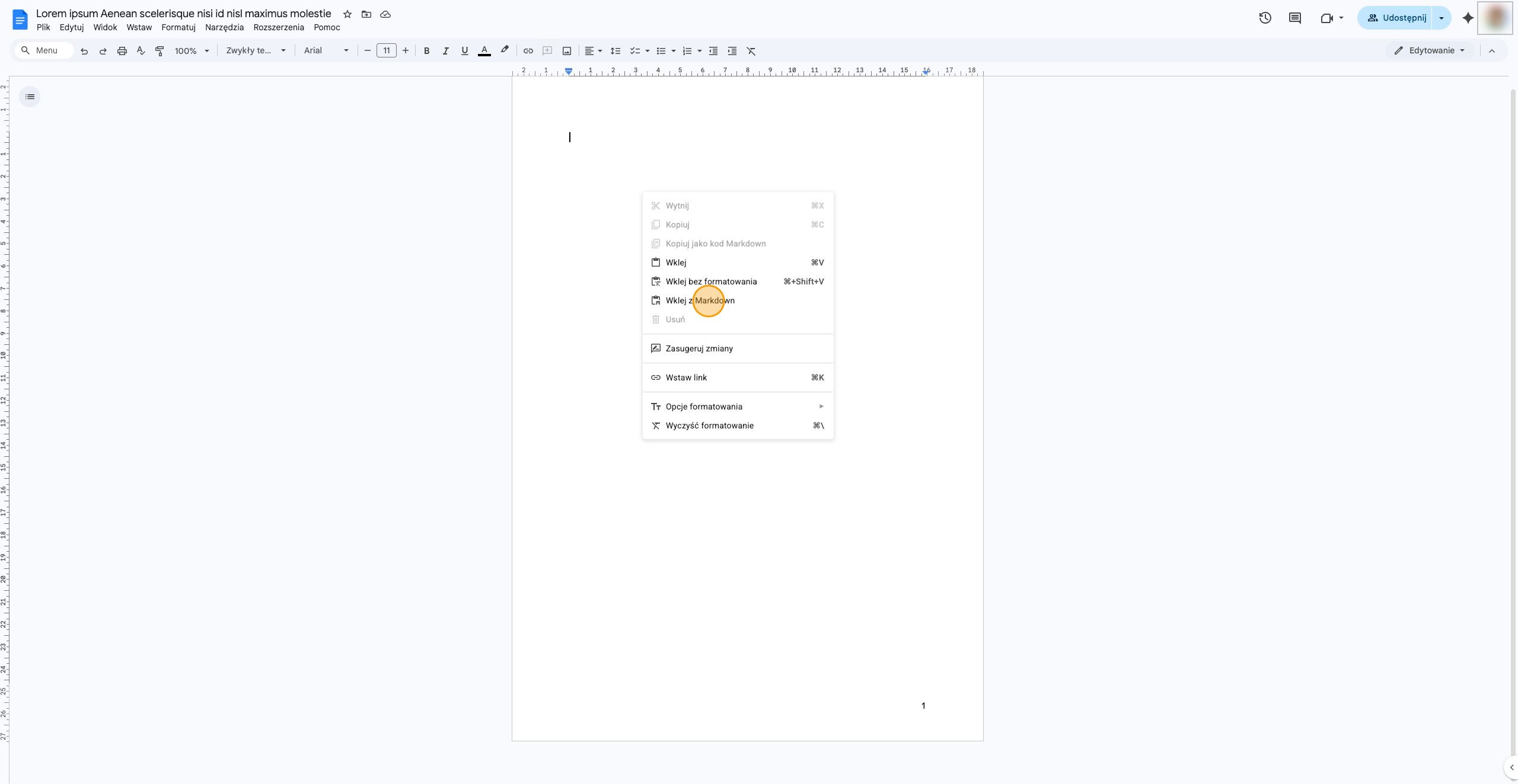Show document outline tabs button
The image size is (1518, 784).
[x=30, y=97]
